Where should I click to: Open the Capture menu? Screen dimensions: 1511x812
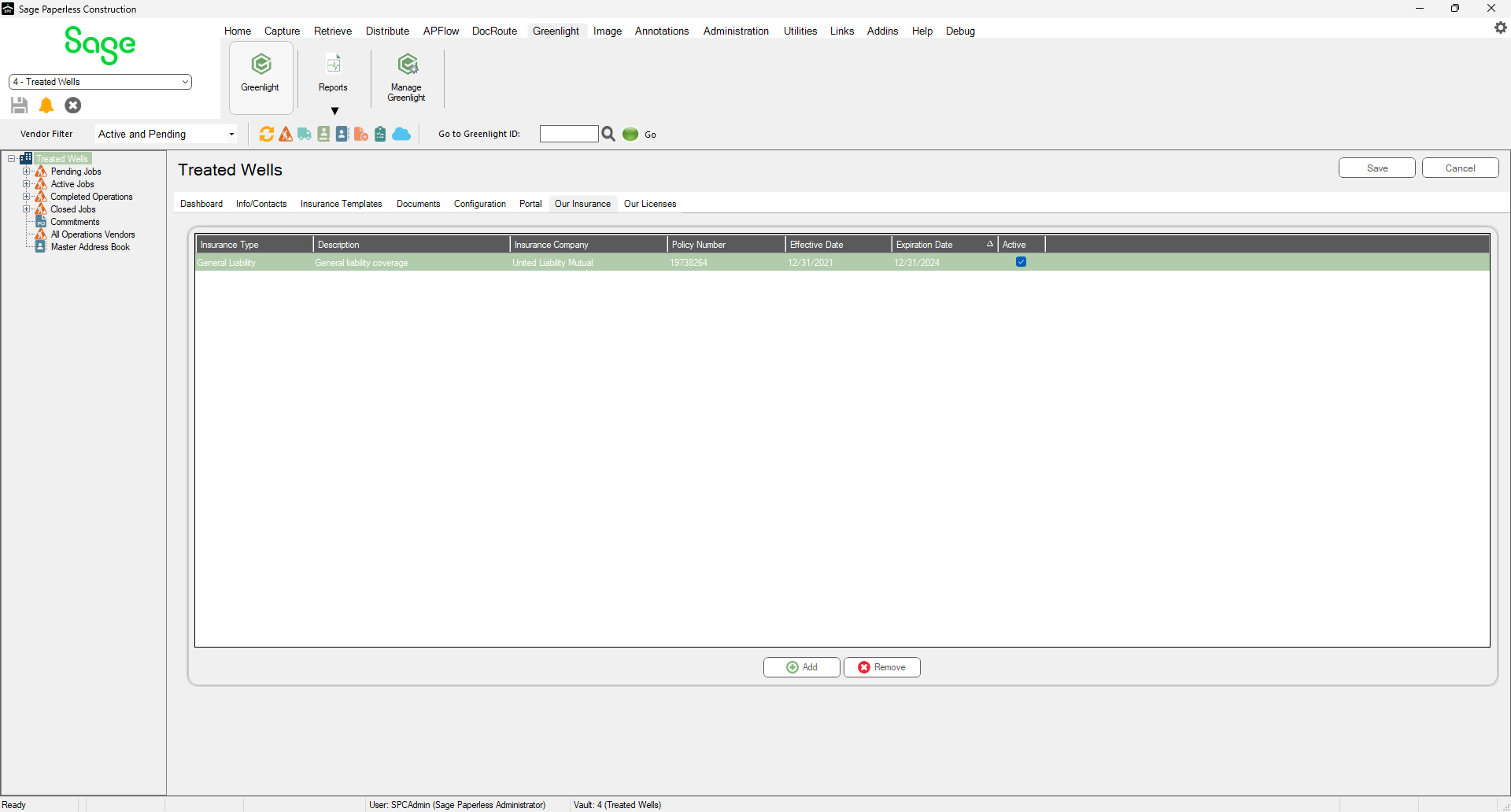pyautogui.click(x=282, y=31)
